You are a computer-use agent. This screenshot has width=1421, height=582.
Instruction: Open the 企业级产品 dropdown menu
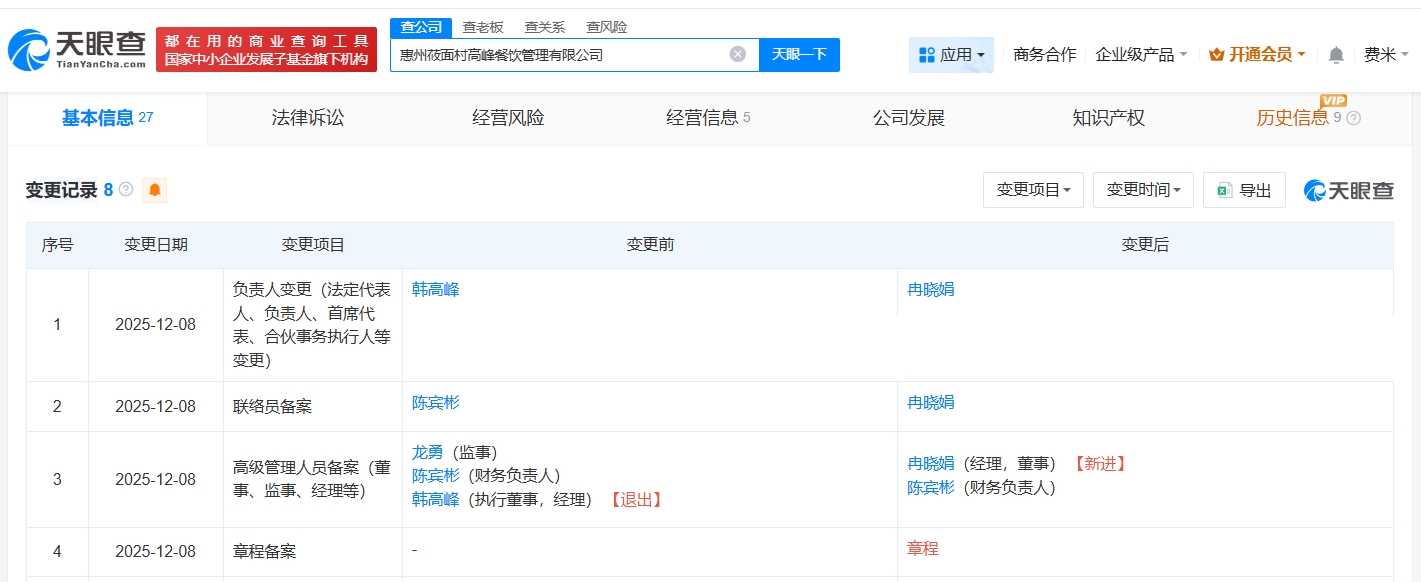tap(1141, 55)
